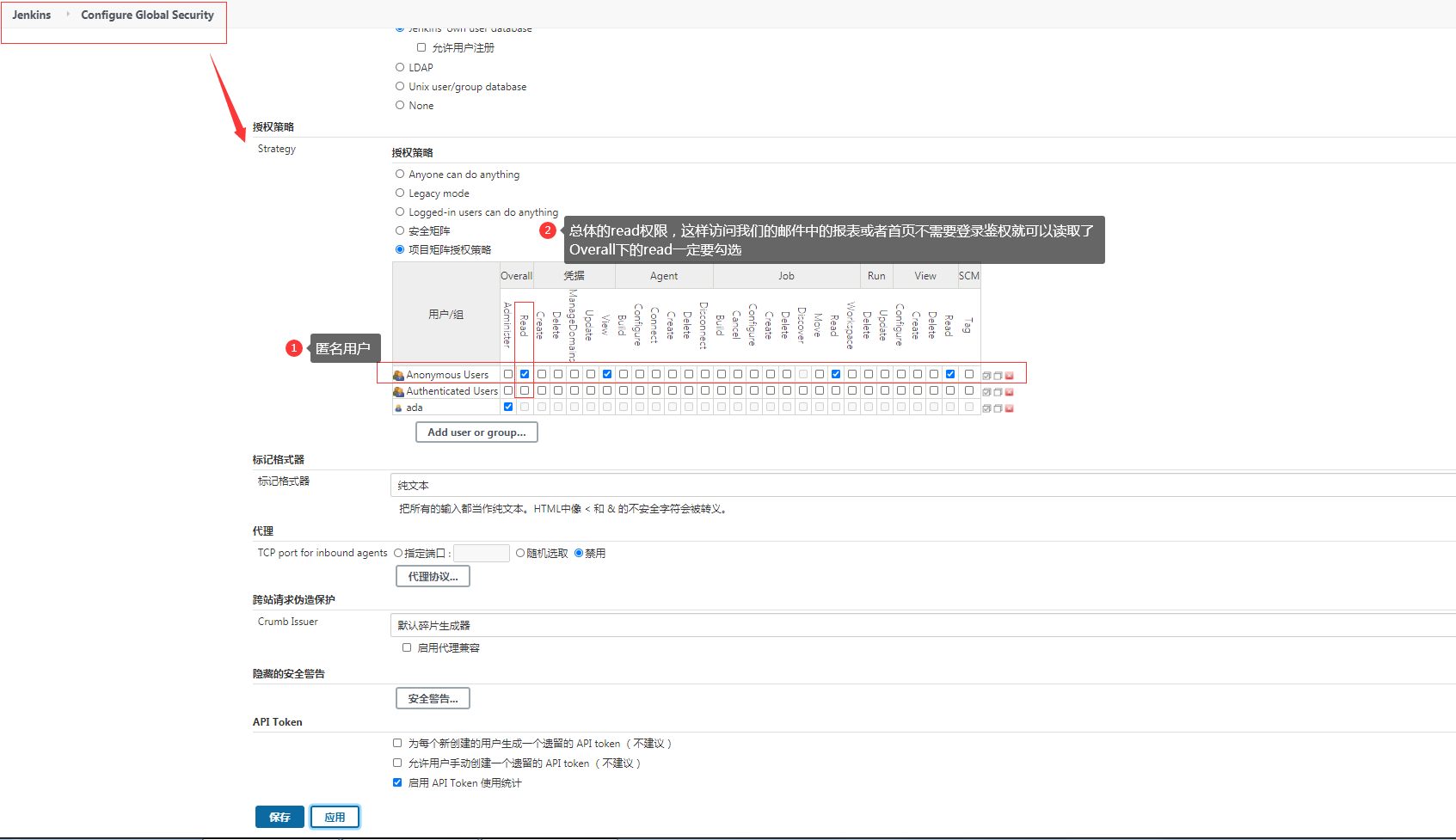Select all permissions for Anonymous Users row

tap(986, 376)
